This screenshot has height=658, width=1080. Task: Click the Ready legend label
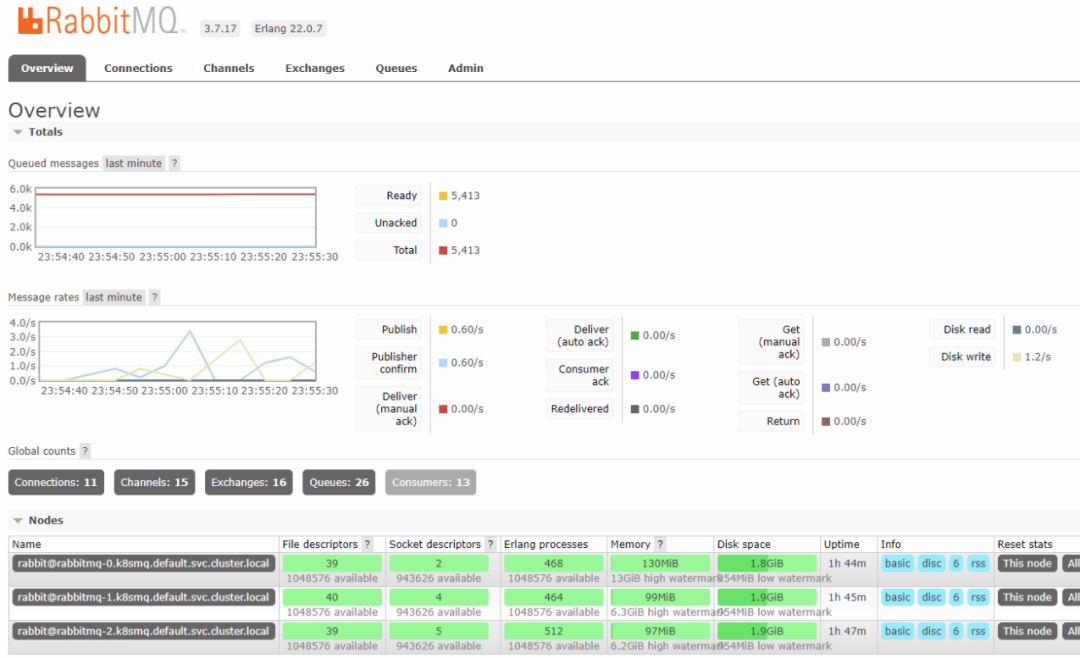pos(389,196)
